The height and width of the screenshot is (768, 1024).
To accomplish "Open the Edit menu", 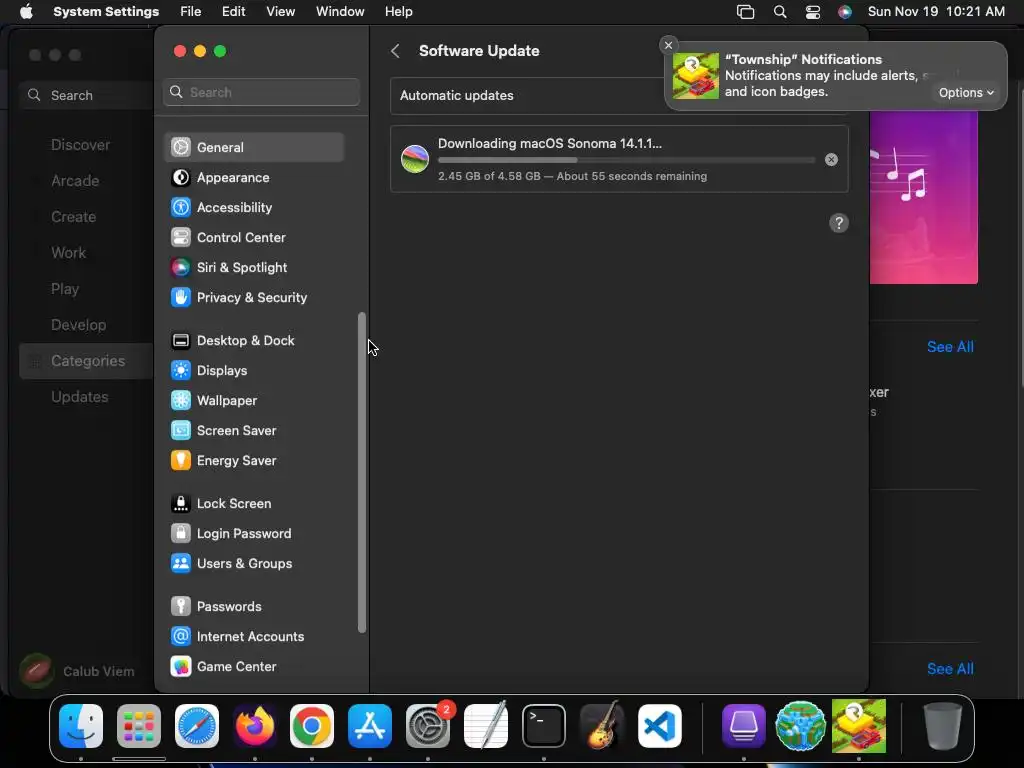I will tap(233, 12).
